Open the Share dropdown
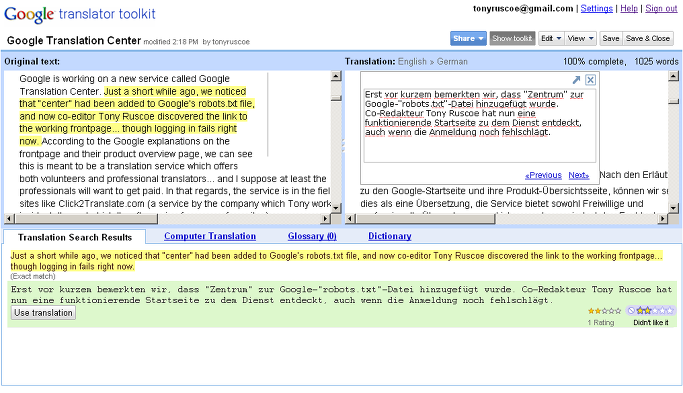683x393 pixels. pos(468,38)
